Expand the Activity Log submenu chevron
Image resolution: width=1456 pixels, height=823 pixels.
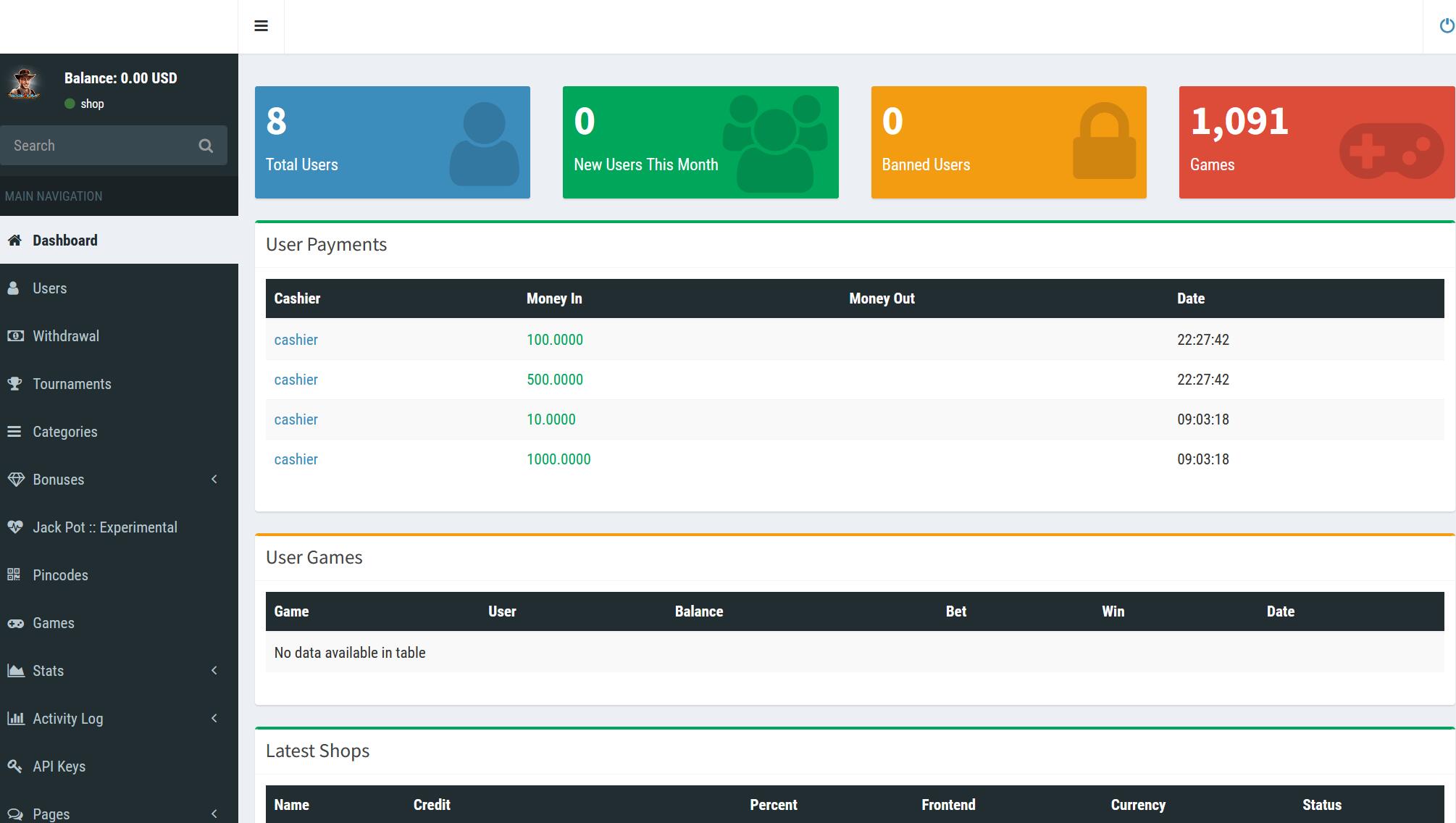click(x=214, y=719)
